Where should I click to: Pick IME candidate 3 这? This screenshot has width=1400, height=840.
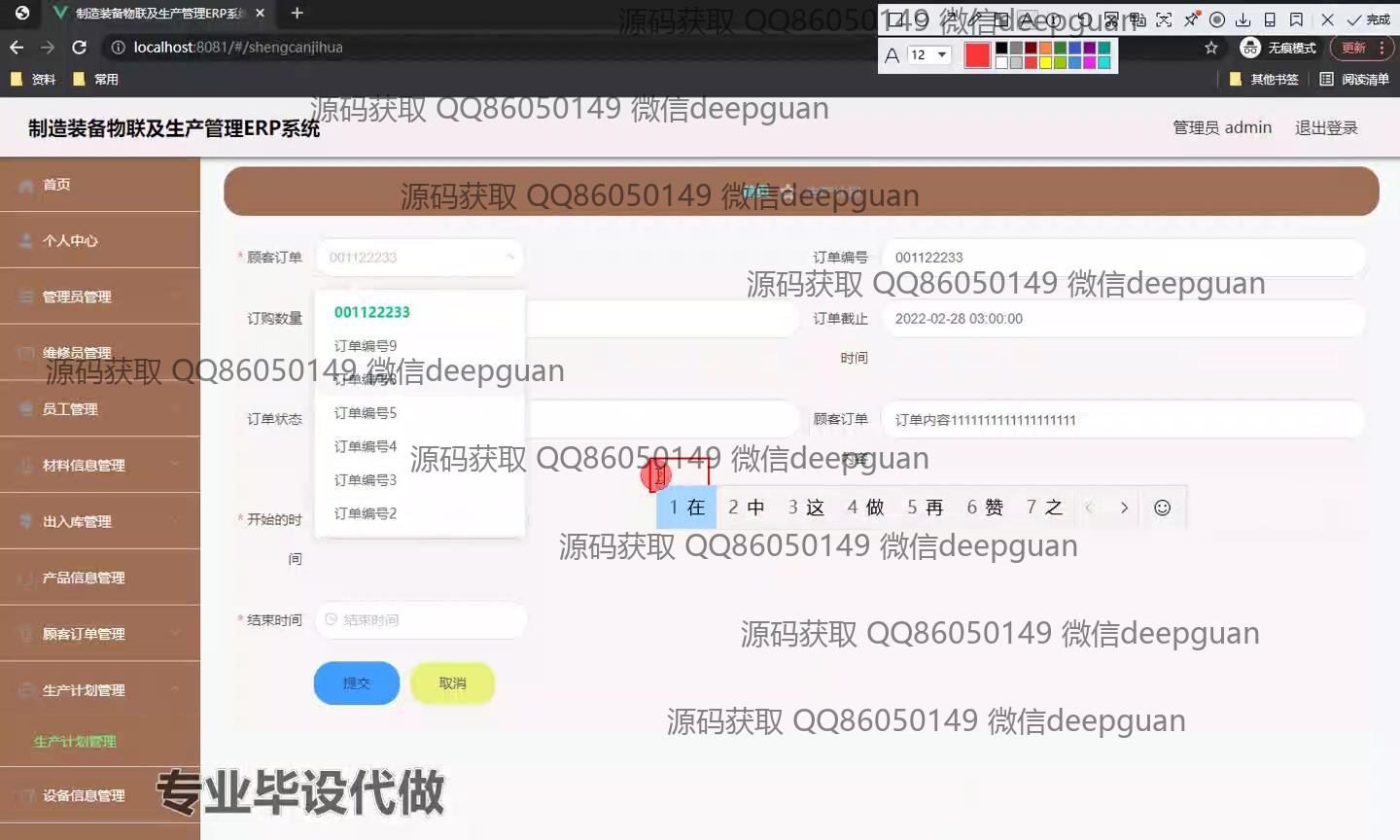[806, 507]
